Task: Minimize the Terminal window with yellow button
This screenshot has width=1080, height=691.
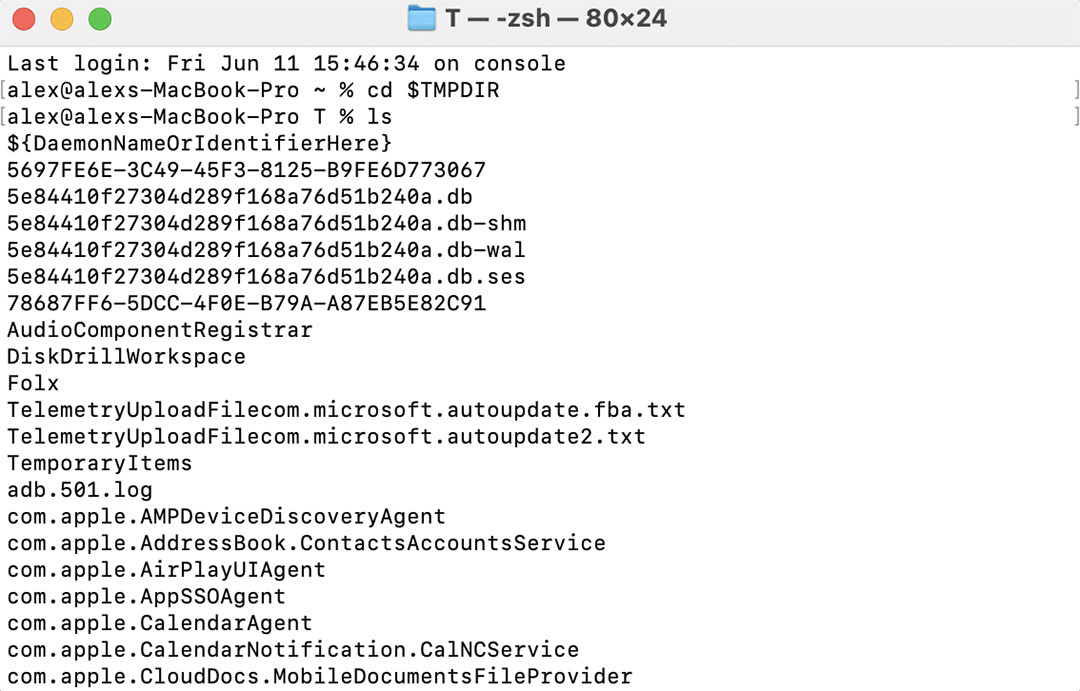Action: pyautogui.click(x=62, y=19)
